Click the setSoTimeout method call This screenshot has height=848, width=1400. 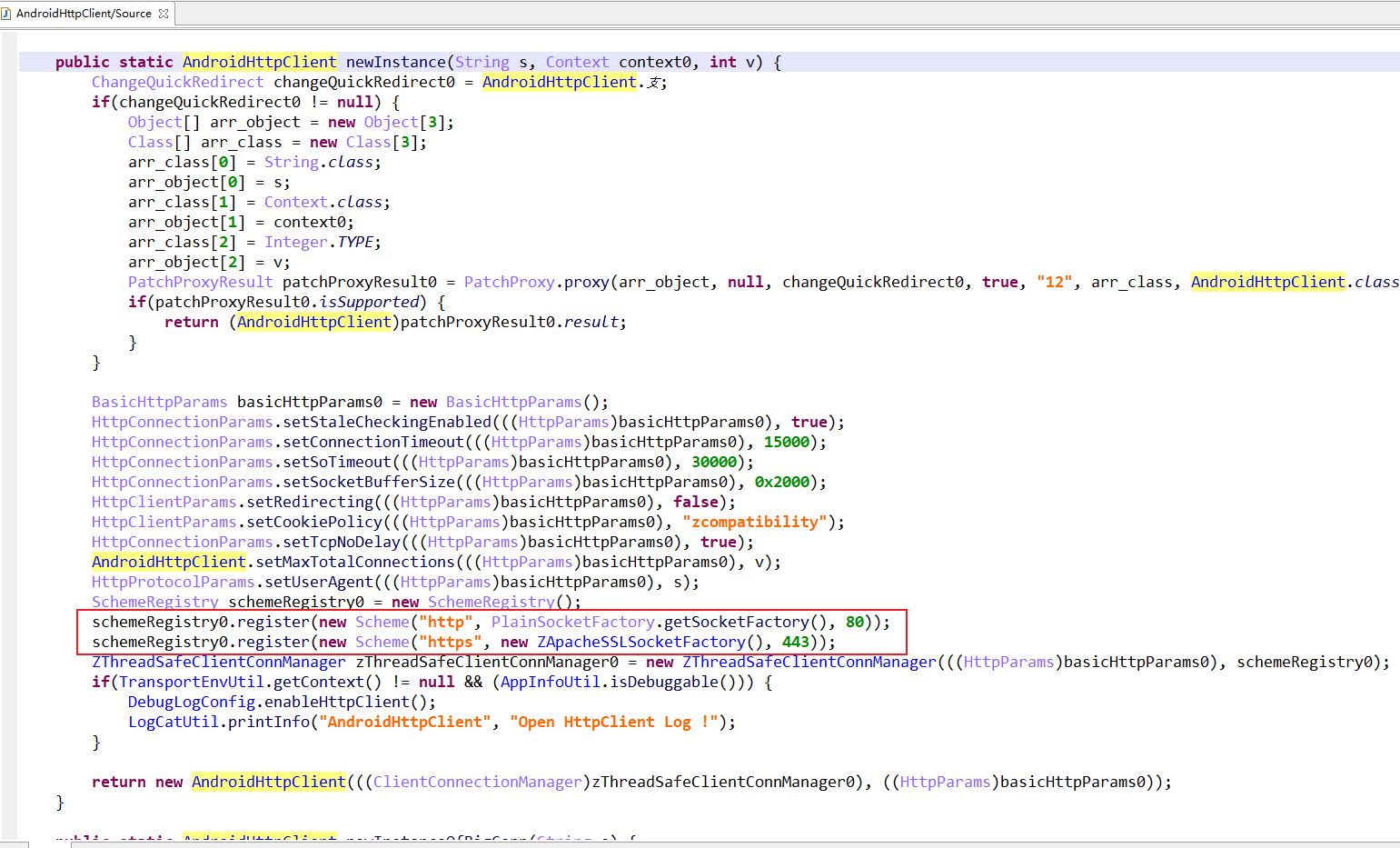pyautogui.click(x=336, y=462)
